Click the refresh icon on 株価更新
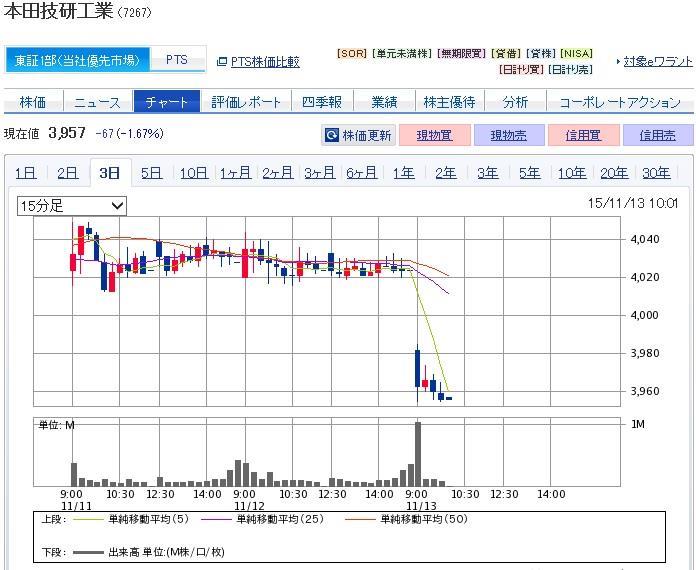The image size is (696, 570). click(x=332, y=135)
